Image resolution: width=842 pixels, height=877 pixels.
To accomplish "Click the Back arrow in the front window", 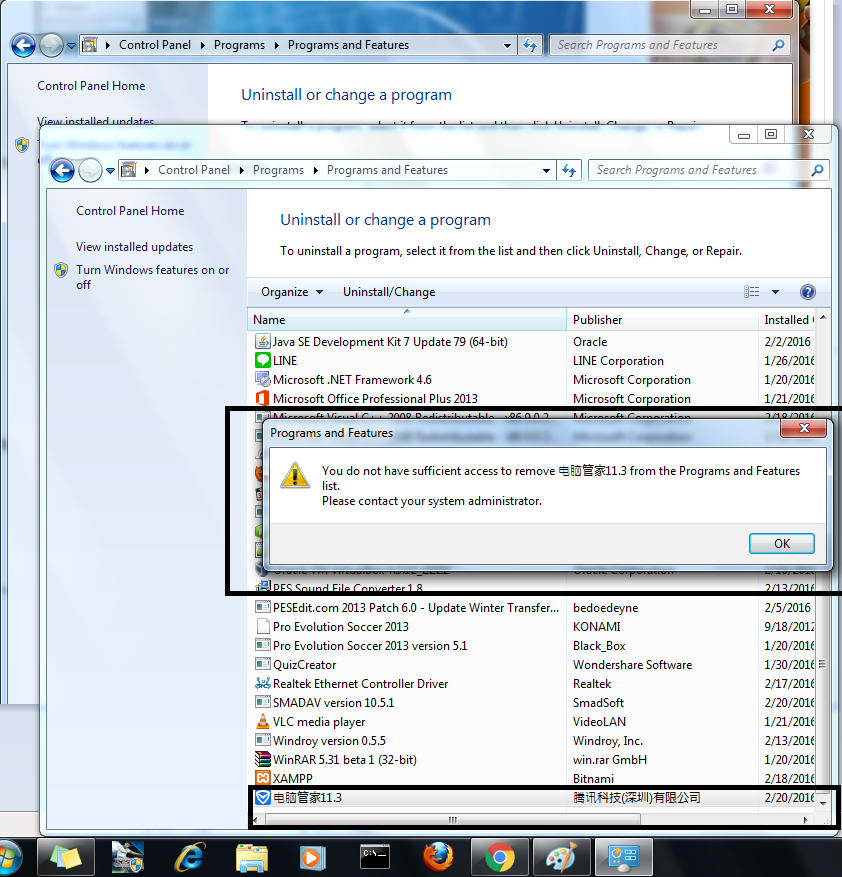I will pyautogui.click(x=62, y=170).
